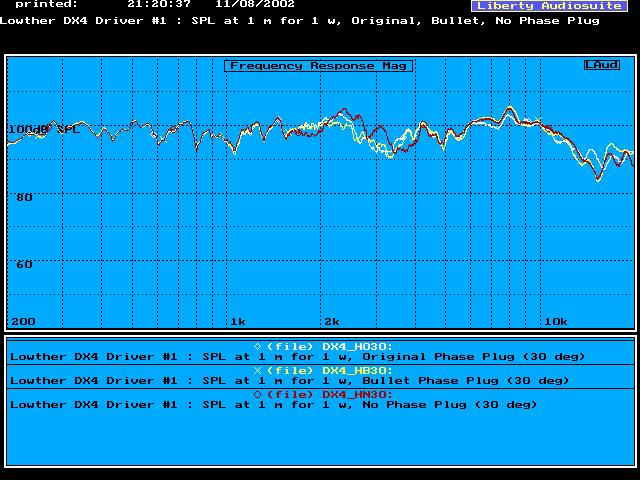
Task: Click the LAud label in the graph corner
Action: coord(602,65)
